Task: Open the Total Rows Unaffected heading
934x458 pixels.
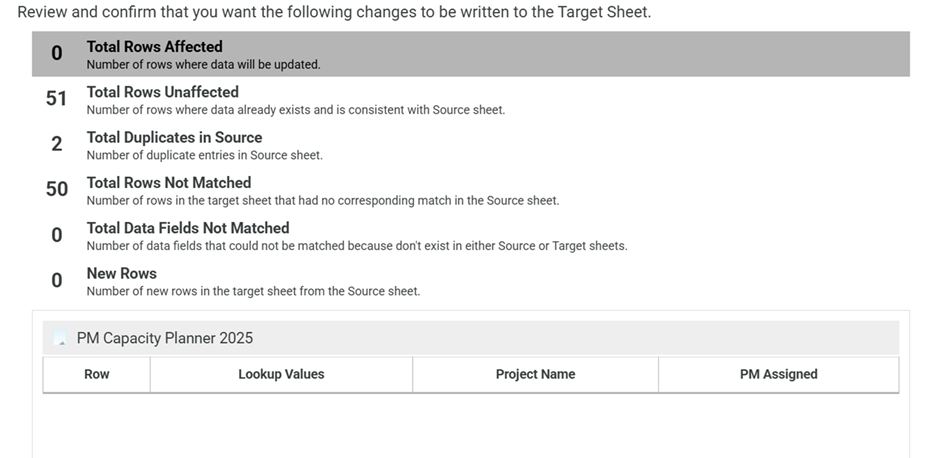Action: pos(163,92)
